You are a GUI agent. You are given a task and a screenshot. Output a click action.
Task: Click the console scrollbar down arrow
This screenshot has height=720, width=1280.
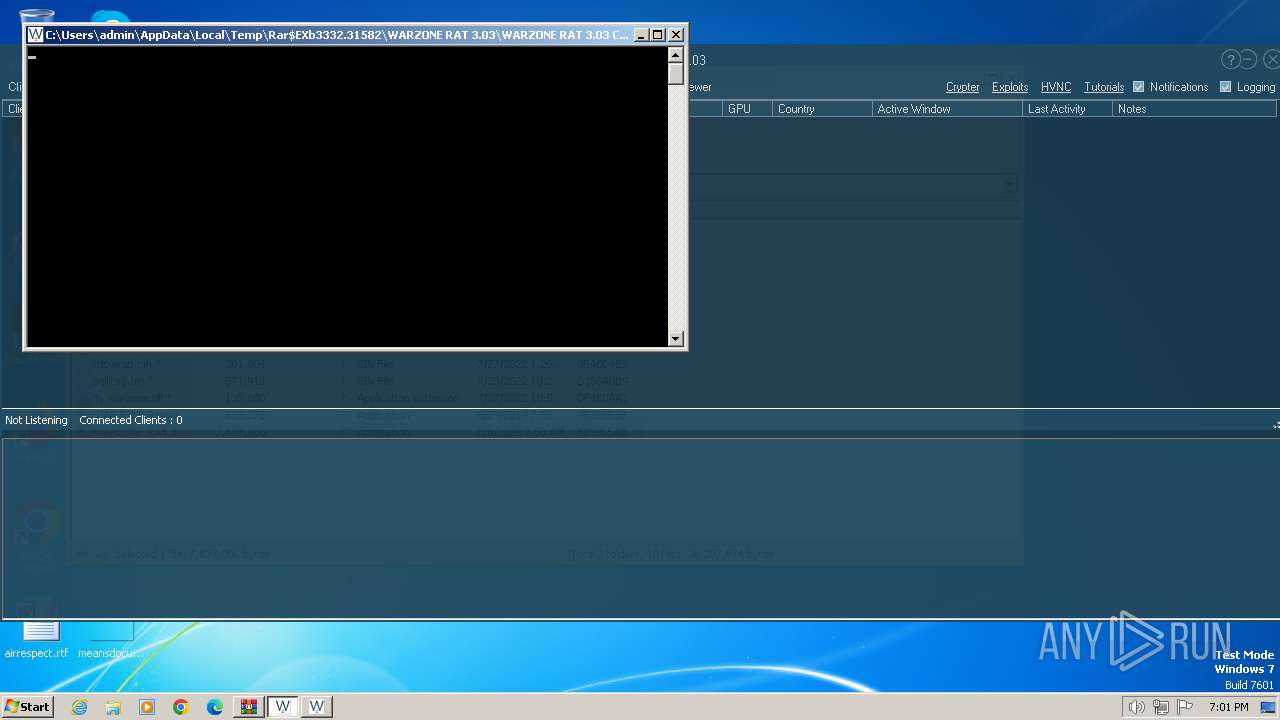click(x=676, y=338)
